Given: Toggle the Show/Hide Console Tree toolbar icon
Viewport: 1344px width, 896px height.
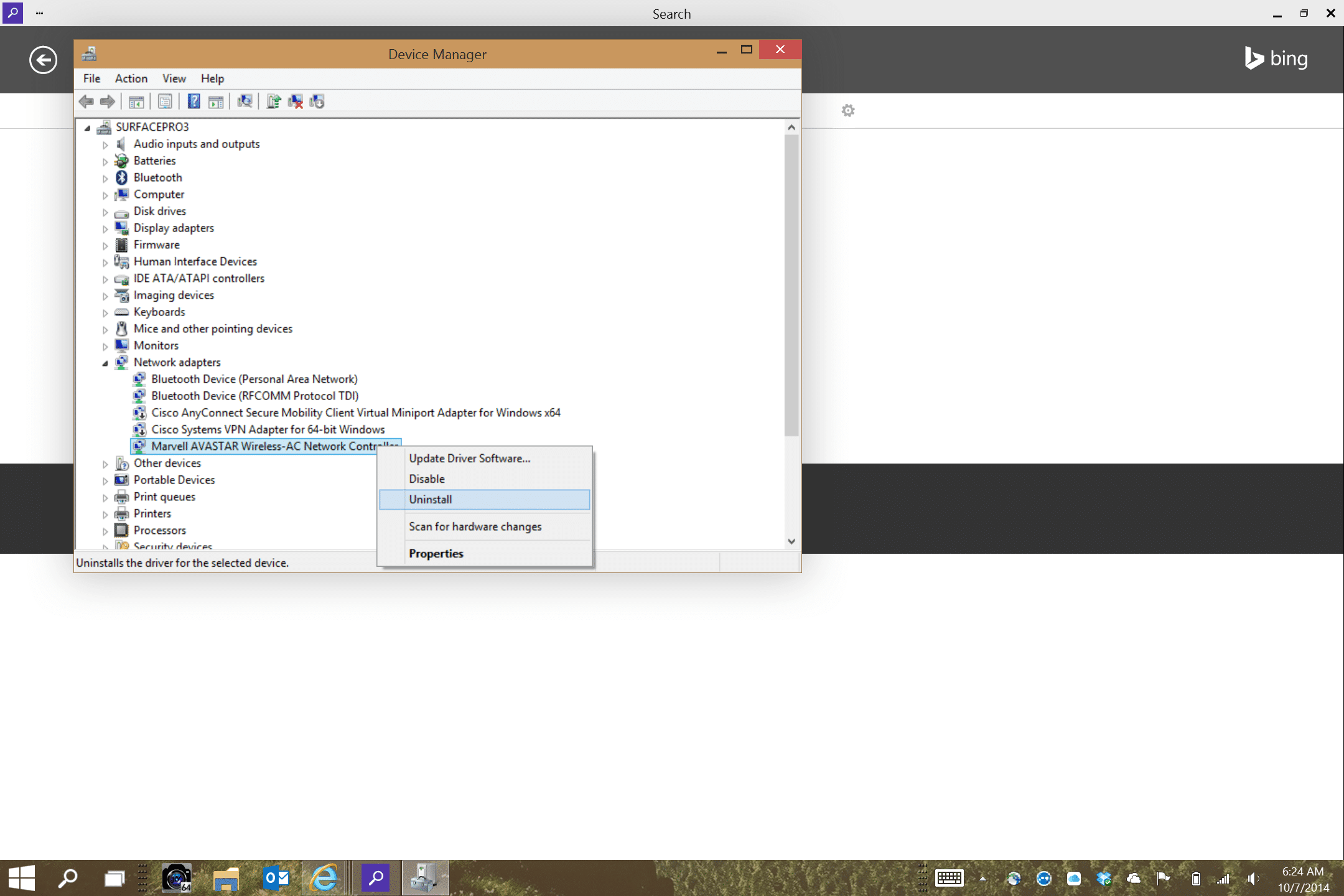Looking at the screenshot, I should (136, 101).
